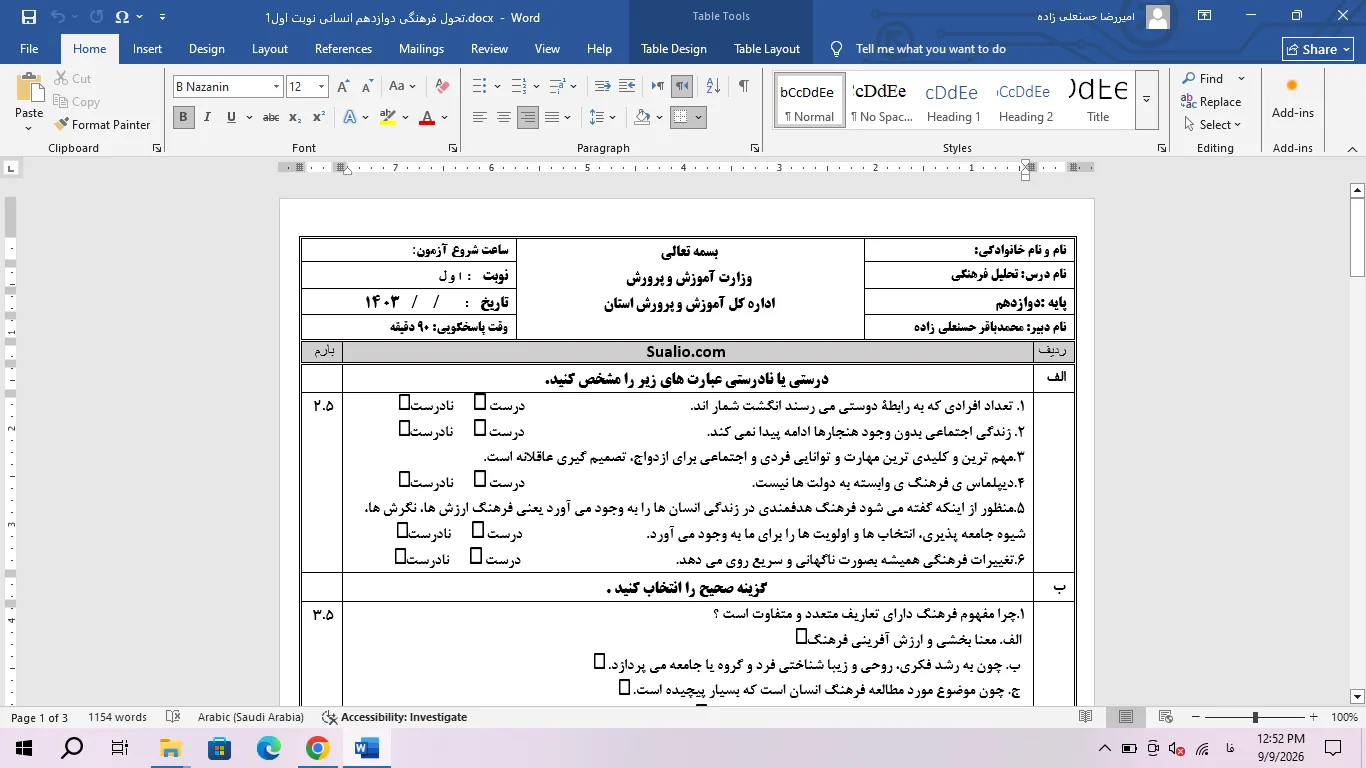Open Microsoft Edge from the taskbar
The image size is (1366, 768).
coord(268,747)
